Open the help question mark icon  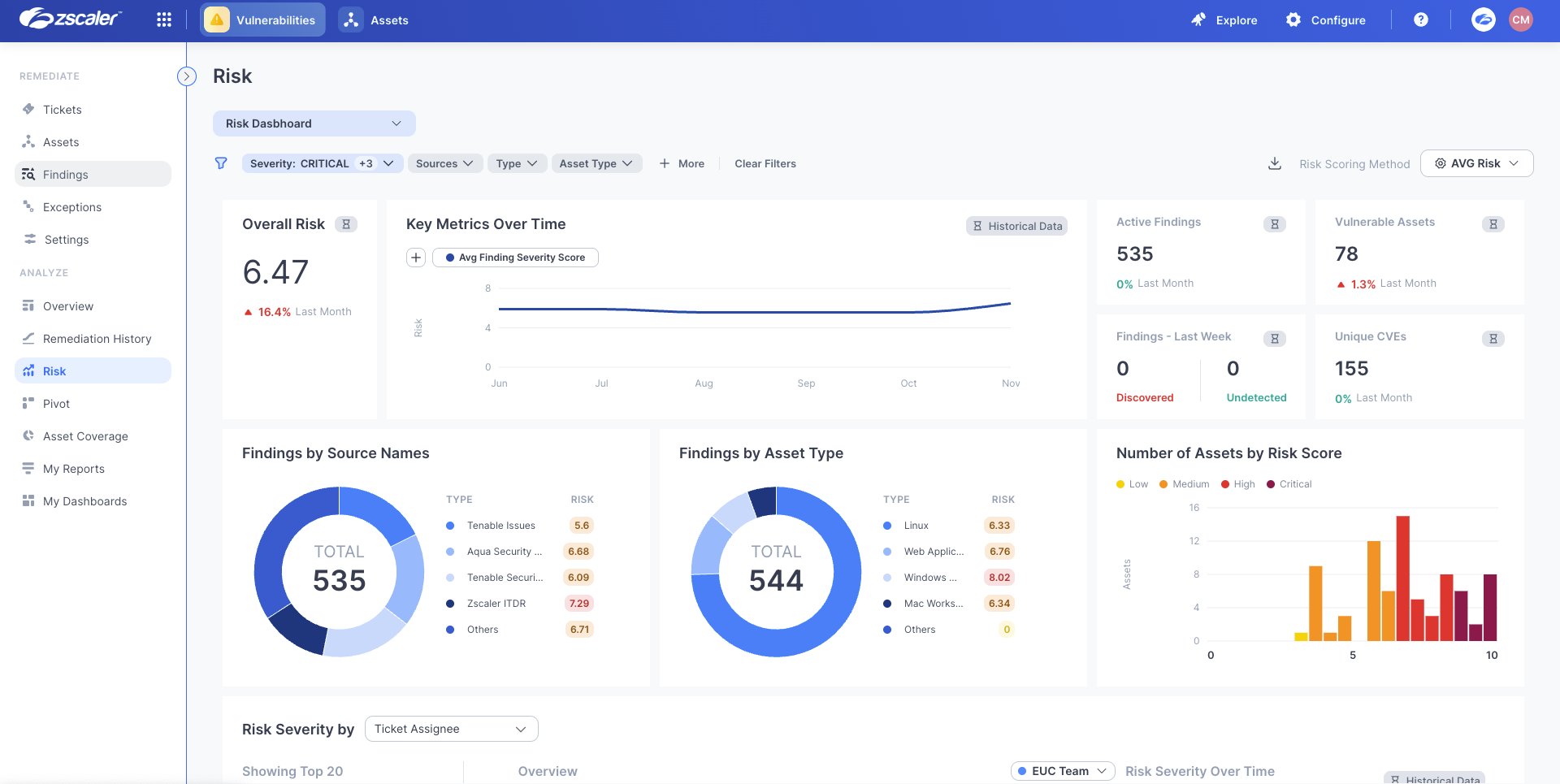coord(1420,20)
